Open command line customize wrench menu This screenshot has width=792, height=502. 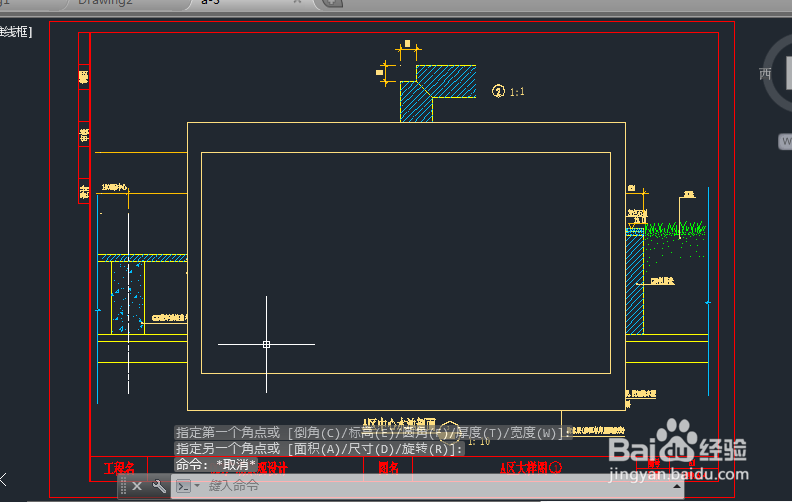(x=159, y=486)
